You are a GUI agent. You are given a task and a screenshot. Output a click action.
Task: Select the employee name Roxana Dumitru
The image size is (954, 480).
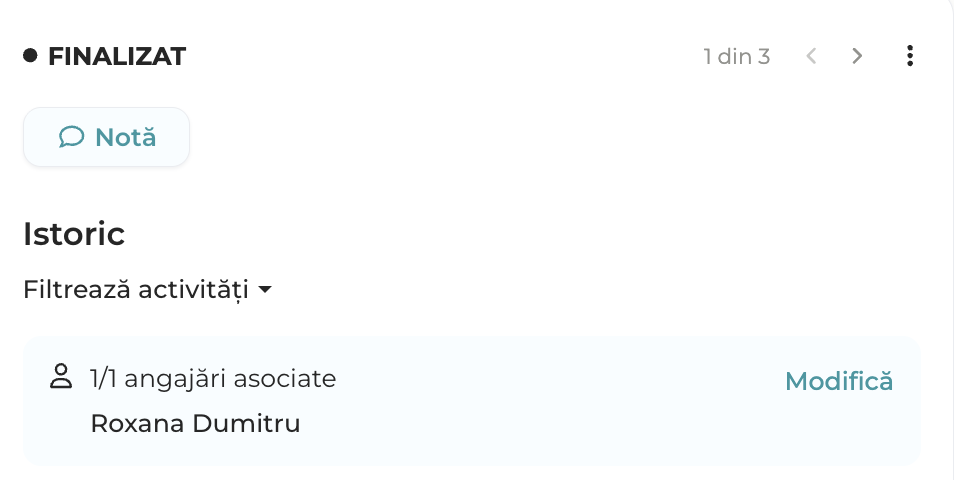[x=195, y=423]
